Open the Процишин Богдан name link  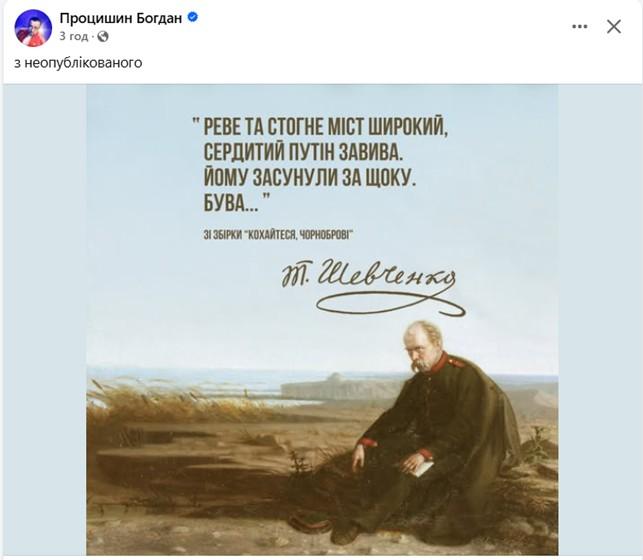click(x=121, y=18)
